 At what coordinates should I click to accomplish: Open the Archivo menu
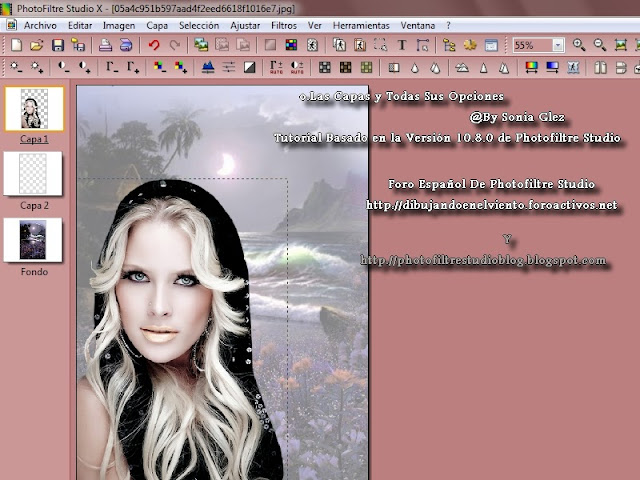40,25
